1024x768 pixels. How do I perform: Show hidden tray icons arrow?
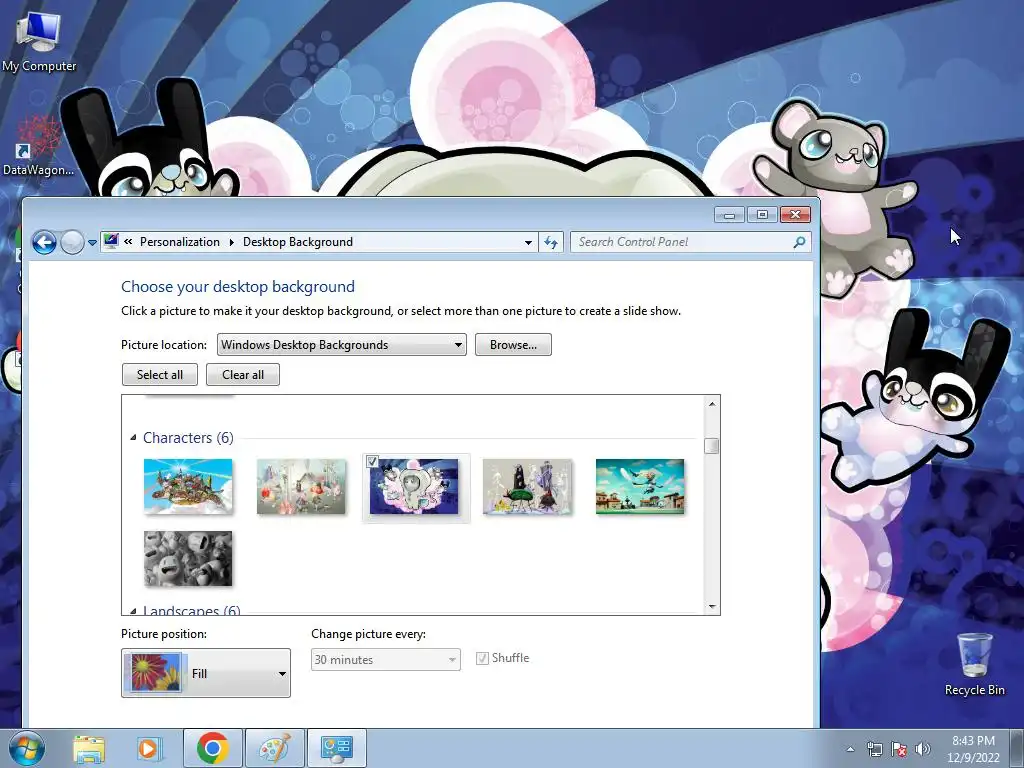tap(850, 749)
